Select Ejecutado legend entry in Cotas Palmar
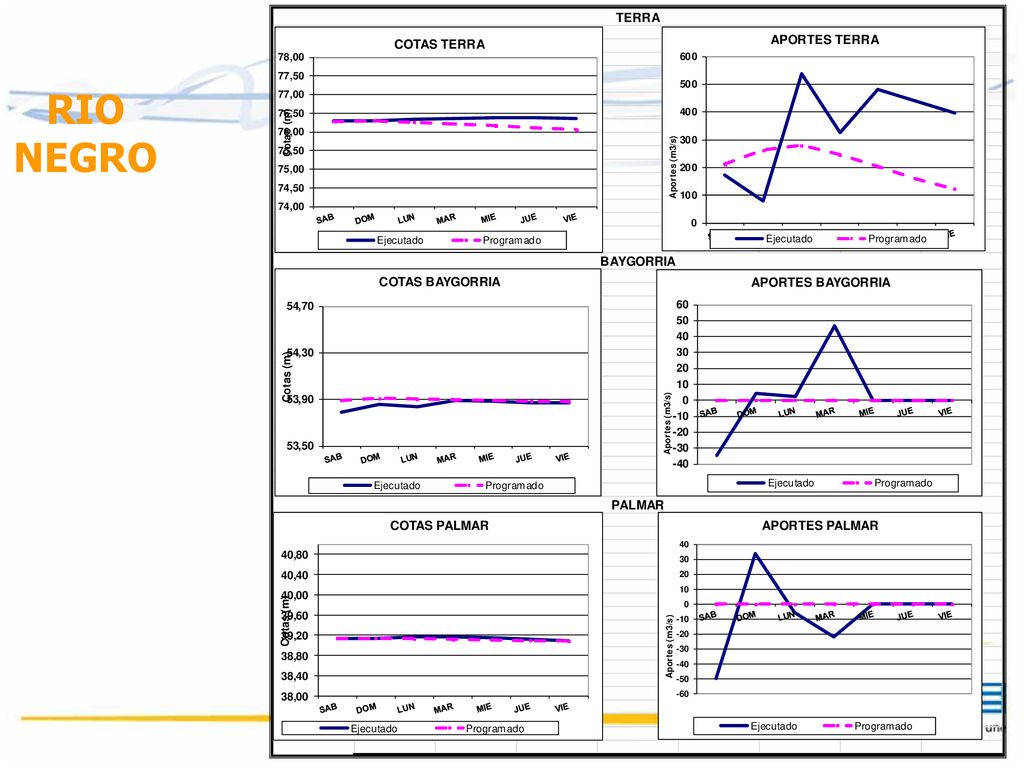The width and height of the screenshot is (1024, 768). 359,729
